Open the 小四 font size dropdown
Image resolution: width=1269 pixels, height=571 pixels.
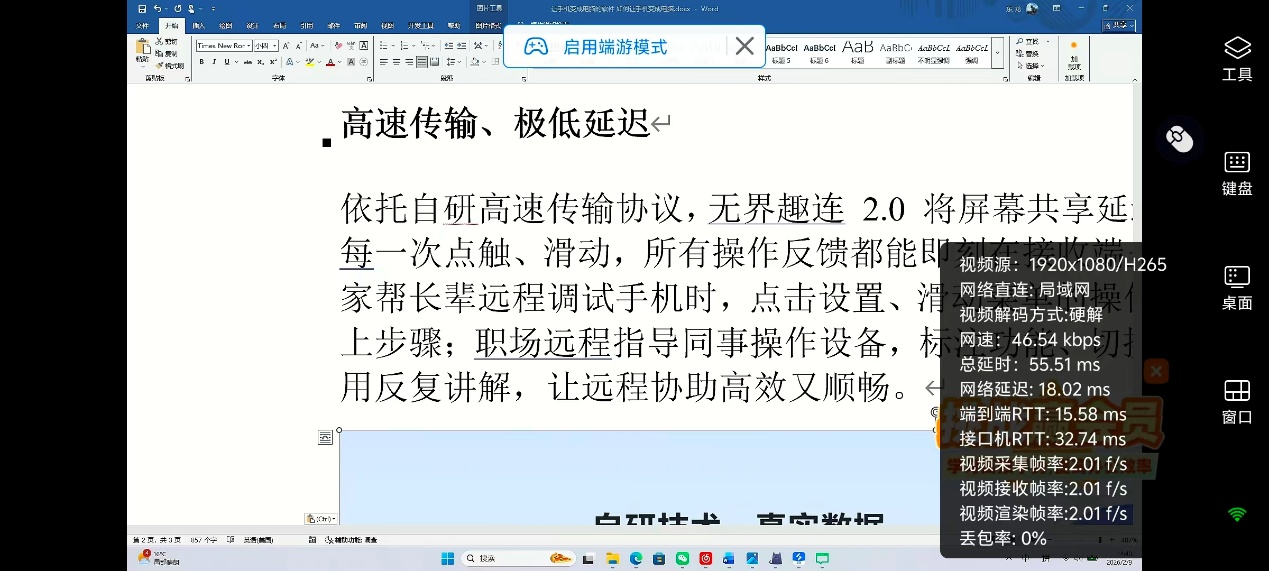point(274,46)
